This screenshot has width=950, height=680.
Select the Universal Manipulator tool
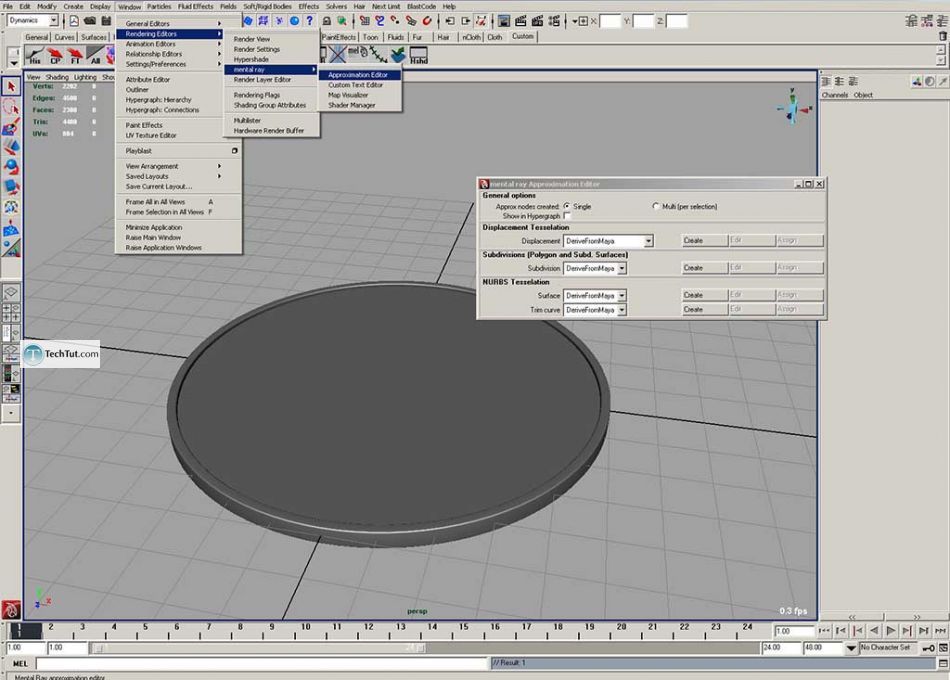click(11, 207)
